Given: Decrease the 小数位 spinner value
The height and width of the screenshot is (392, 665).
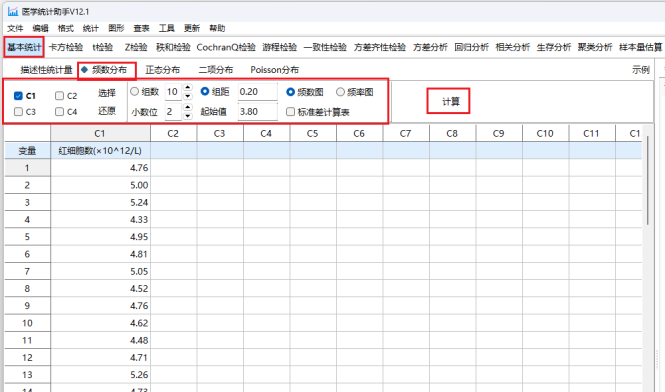Looking at the screenshot, I should (188, 116).
